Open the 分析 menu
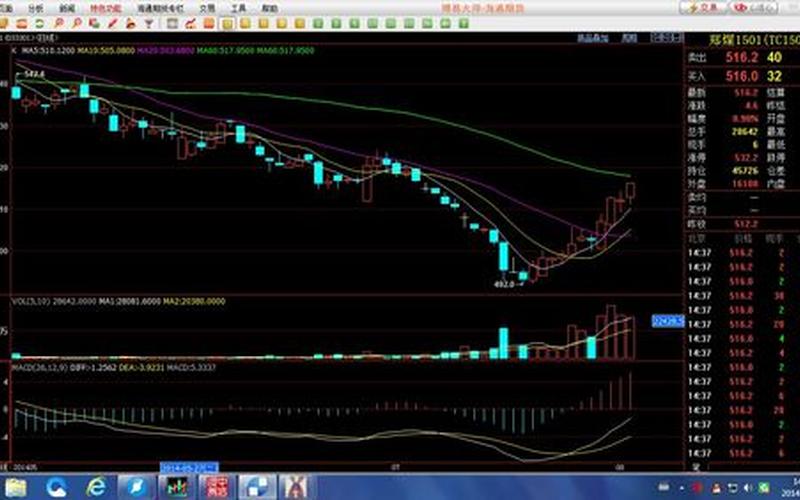Screen dimensions: 800x500 (x=36, y=7)
